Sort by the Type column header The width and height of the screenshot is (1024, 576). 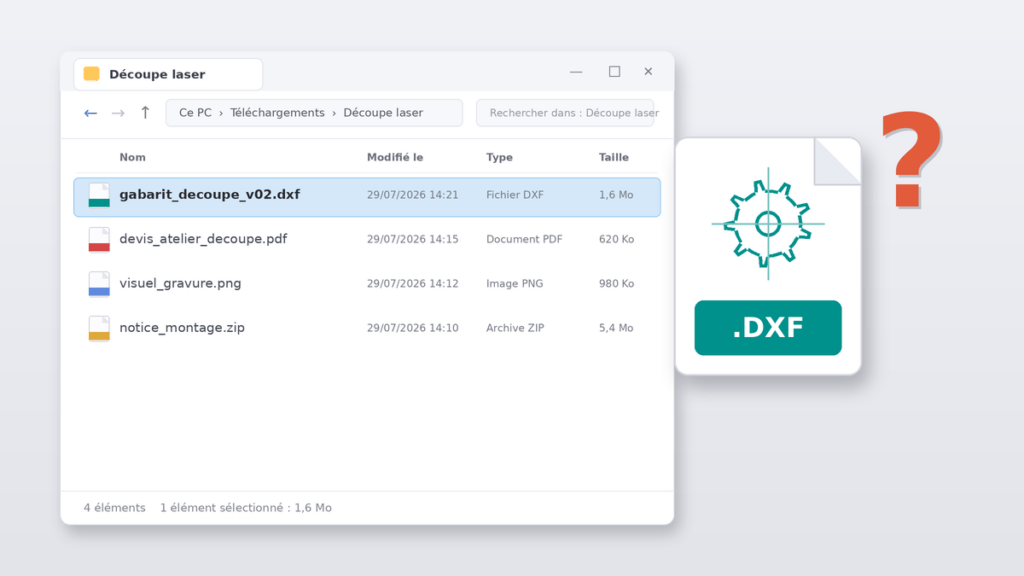500,157
